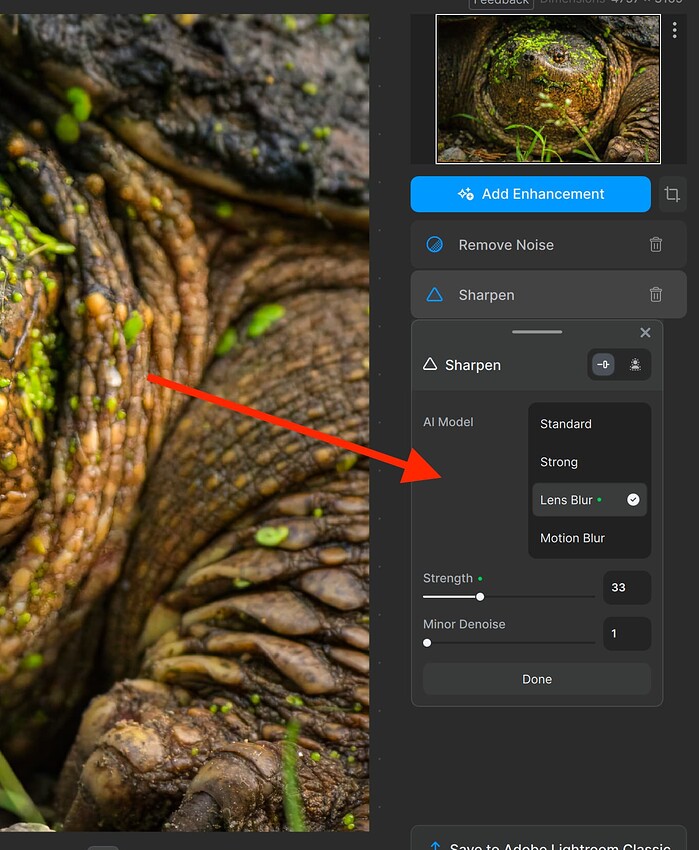Click the Minor Denoise value field
The image size is (699, 850).
(x=626, y=634)
